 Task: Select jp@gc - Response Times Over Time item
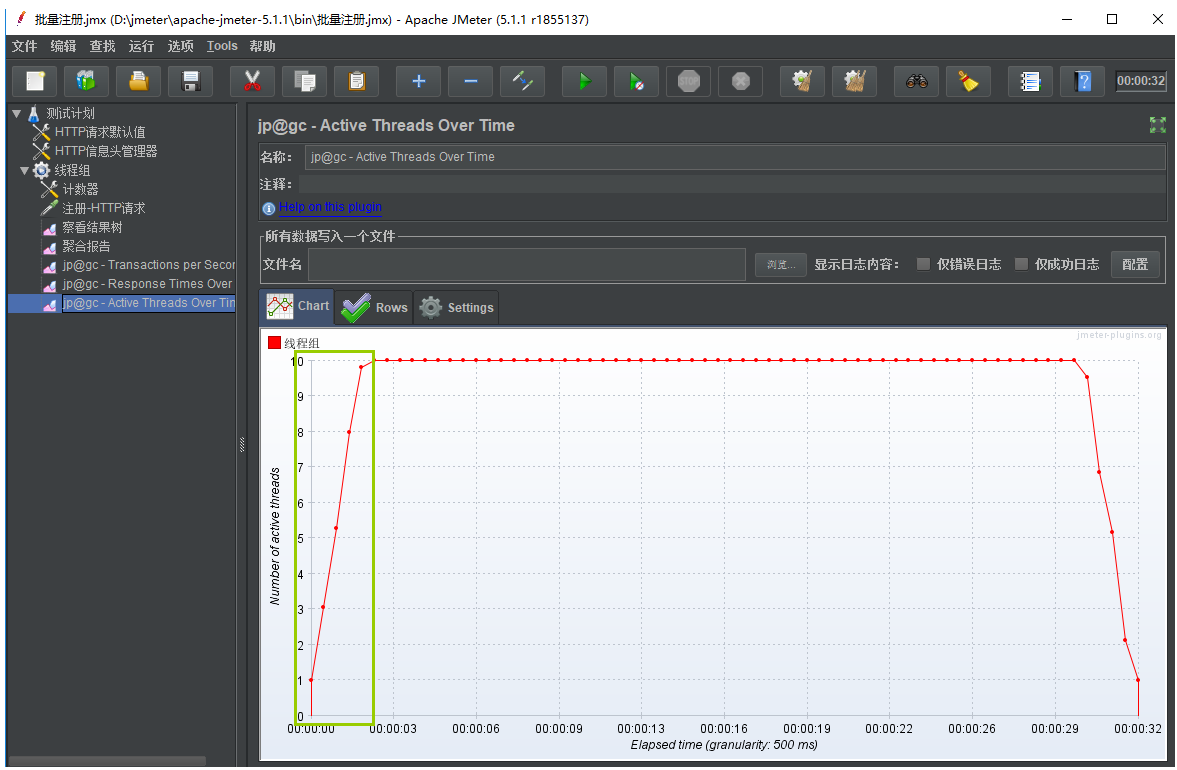pyautogui.click(x=149, y=284)
